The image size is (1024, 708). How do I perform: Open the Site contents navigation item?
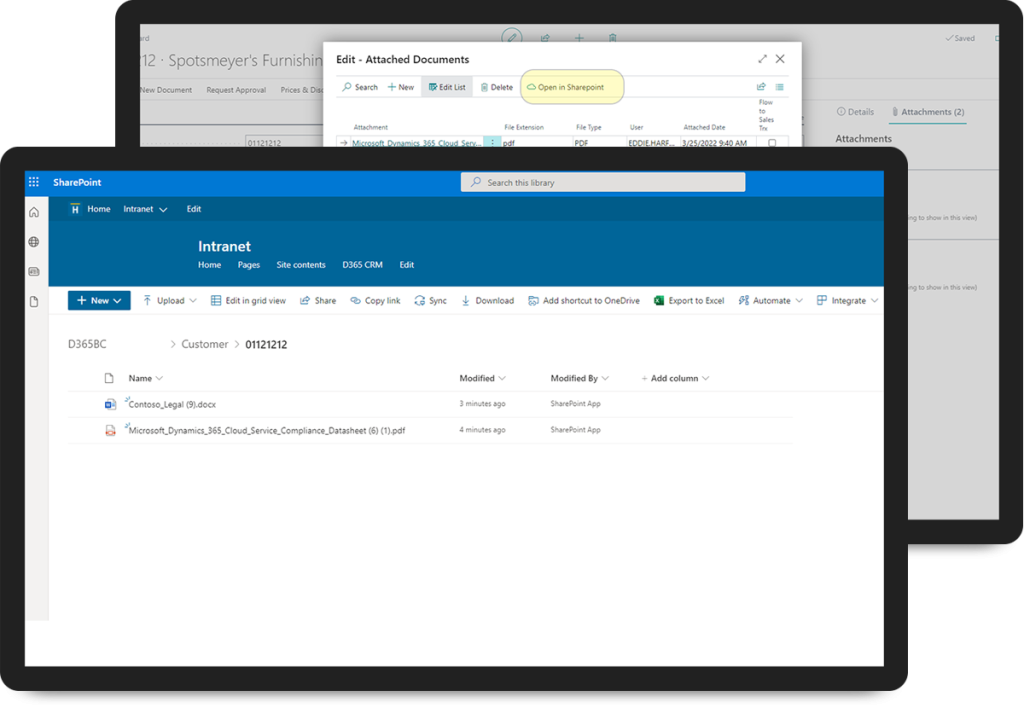(301, 265)
